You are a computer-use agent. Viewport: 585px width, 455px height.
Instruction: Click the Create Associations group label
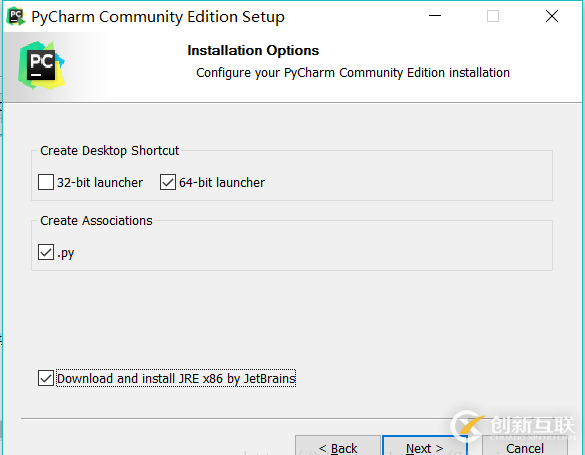[96, 220]
